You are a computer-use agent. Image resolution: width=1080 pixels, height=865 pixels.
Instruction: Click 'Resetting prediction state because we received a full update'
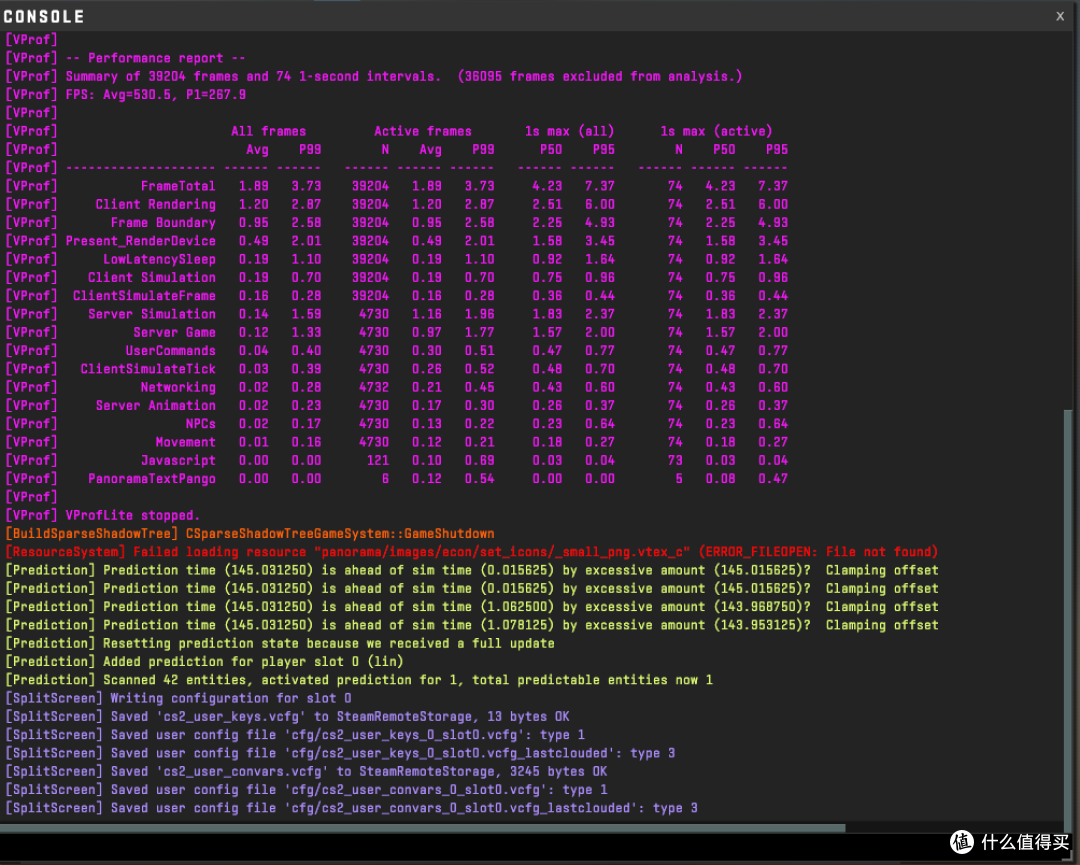[x=329, y=643]
